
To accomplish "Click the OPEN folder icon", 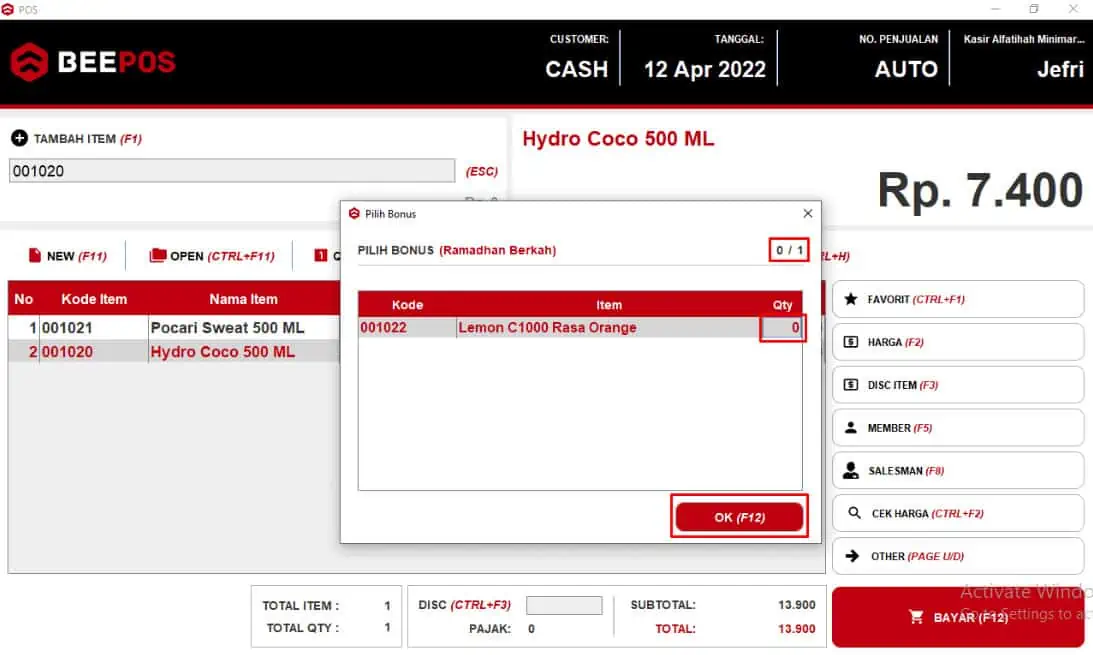I will pyautogui.click(x=157, y=256).
